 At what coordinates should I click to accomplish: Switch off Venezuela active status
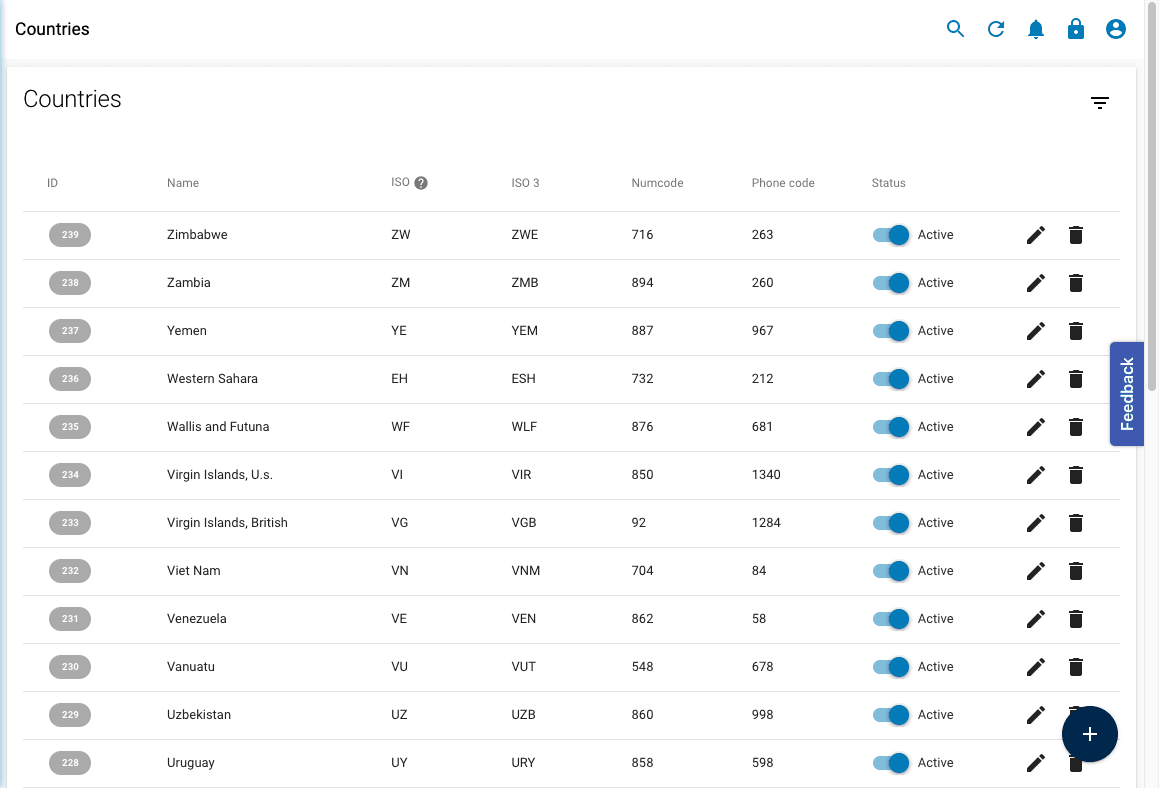891,619
